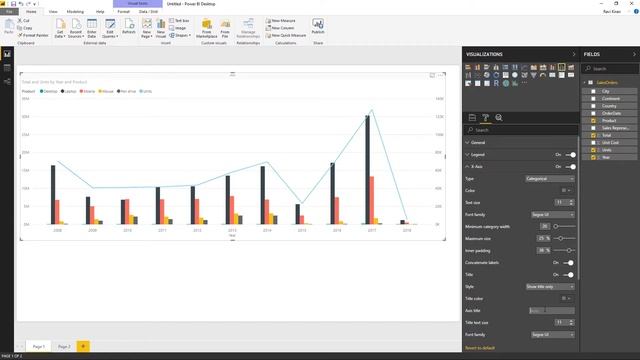
Task: Click Focus mode icon on the chart
Action: click(432, 75)
